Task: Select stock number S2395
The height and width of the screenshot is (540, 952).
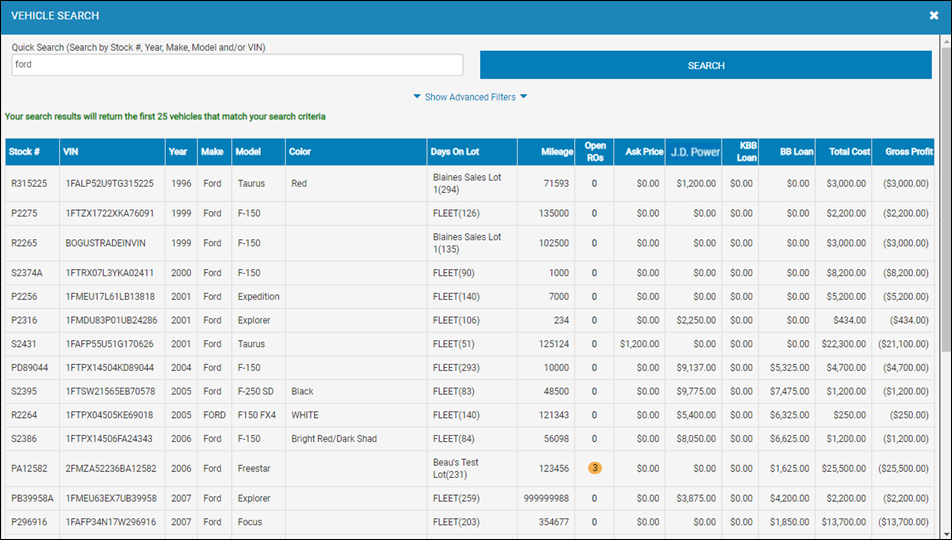Action: pos(24,391)
